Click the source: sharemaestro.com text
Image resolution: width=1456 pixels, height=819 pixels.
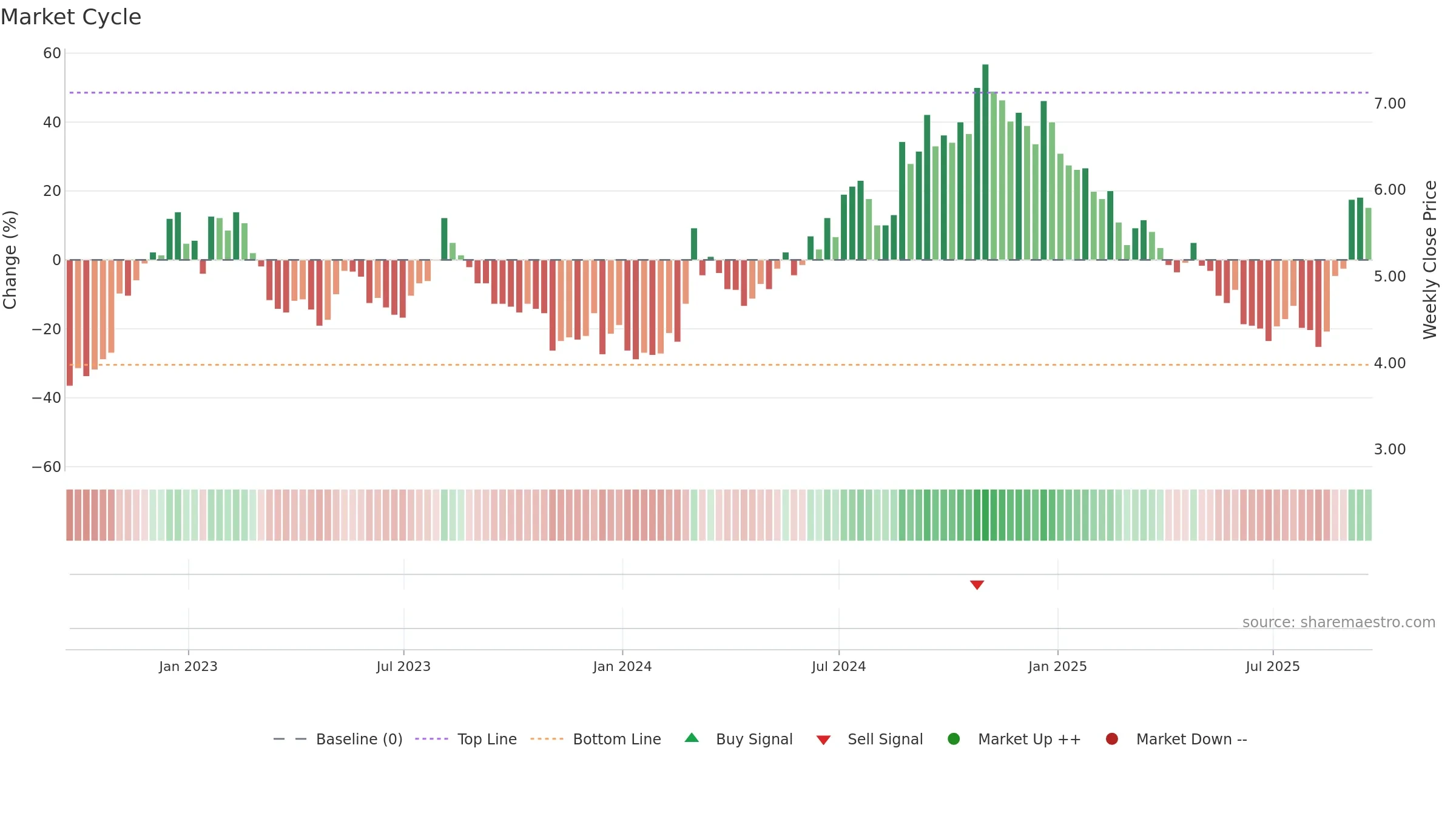[x=1339, y=622]
